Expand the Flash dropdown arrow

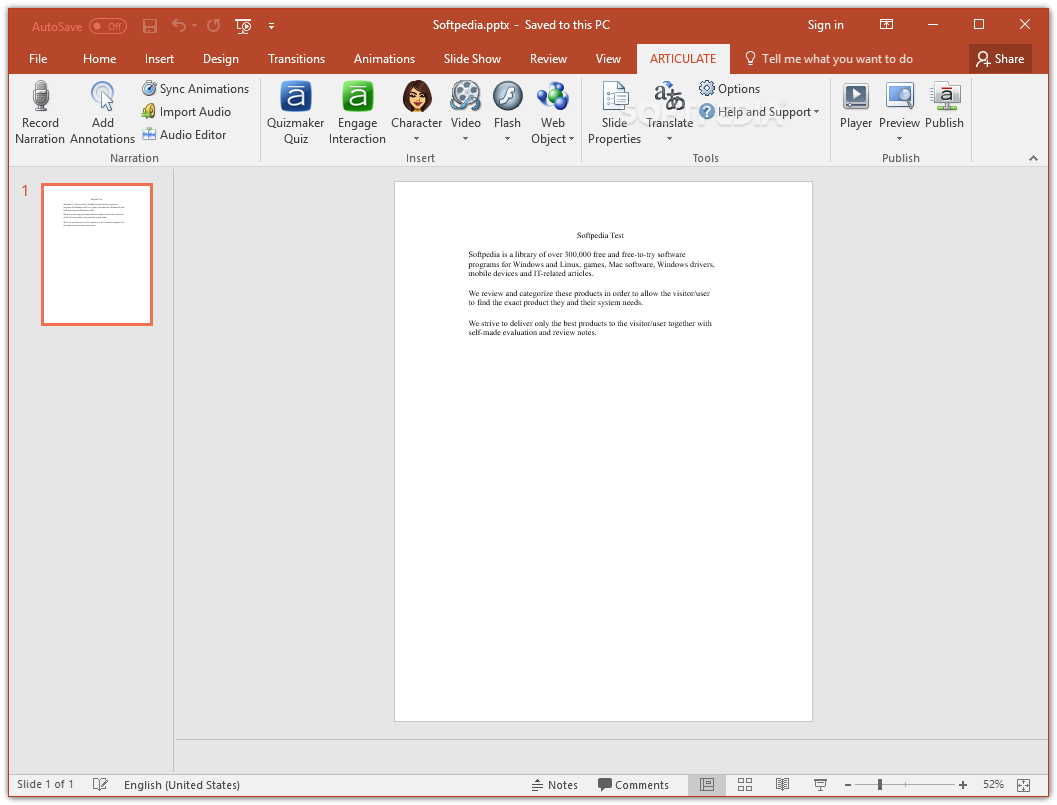(507, 139)
